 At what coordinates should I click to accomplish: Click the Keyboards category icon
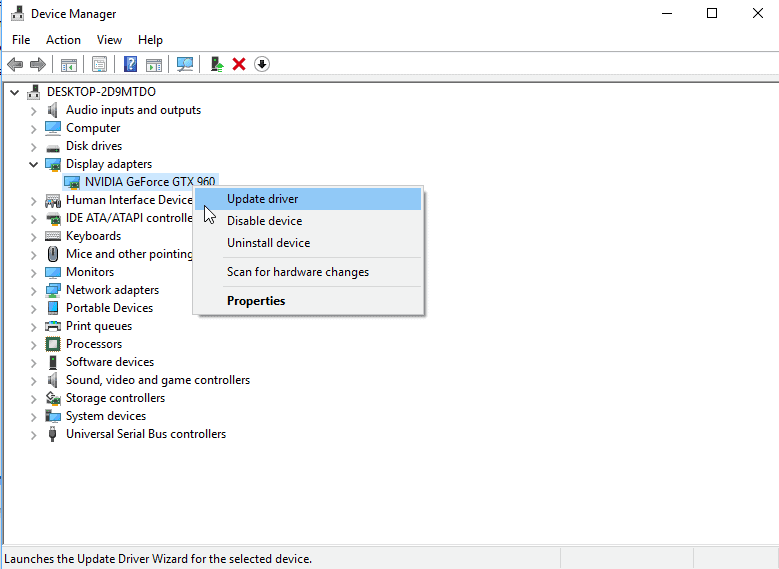pyautogui.click(x=53, y=236)
